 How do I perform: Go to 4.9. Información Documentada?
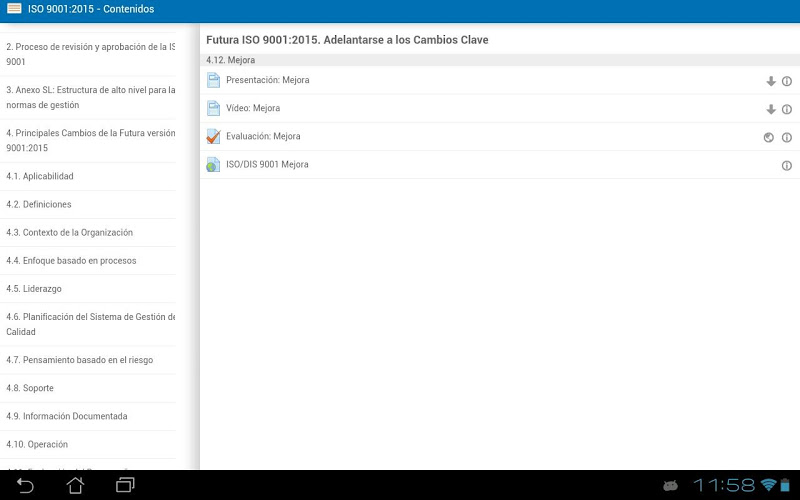(88, 416)
